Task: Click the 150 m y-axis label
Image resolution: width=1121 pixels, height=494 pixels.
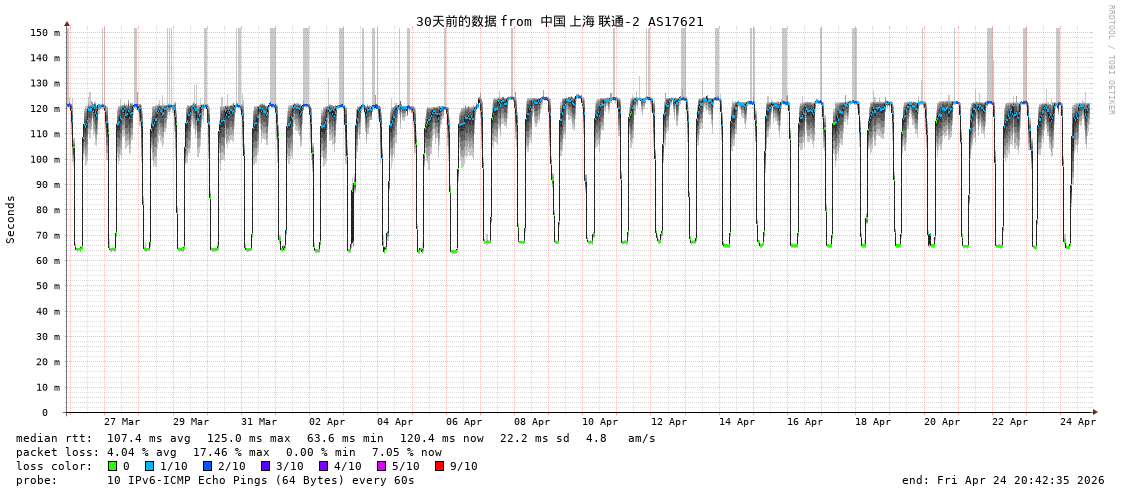Action: coord(44,33)
